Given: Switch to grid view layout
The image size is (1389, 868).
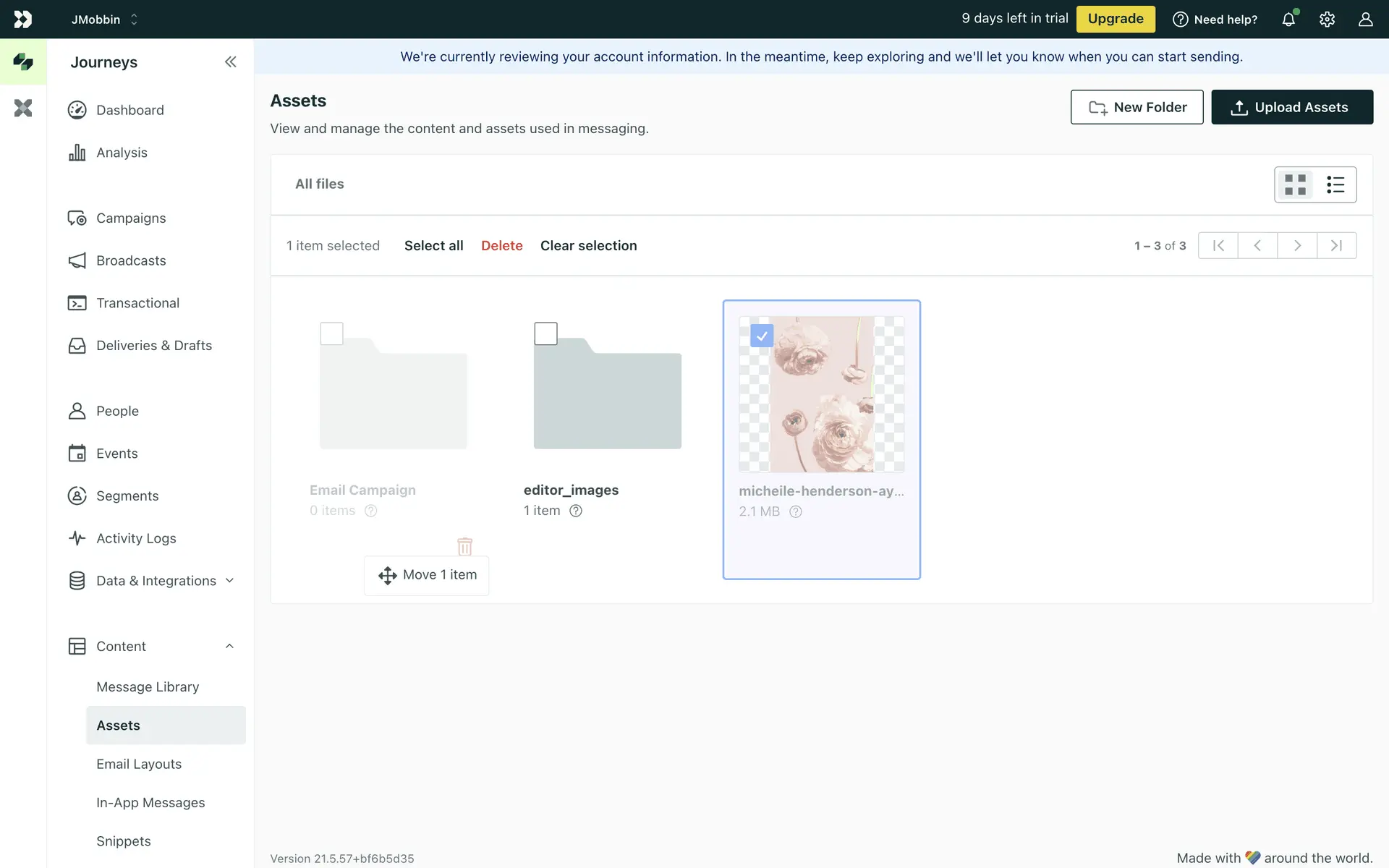Looking at the screenshot, I should [x=1295, y=184].
